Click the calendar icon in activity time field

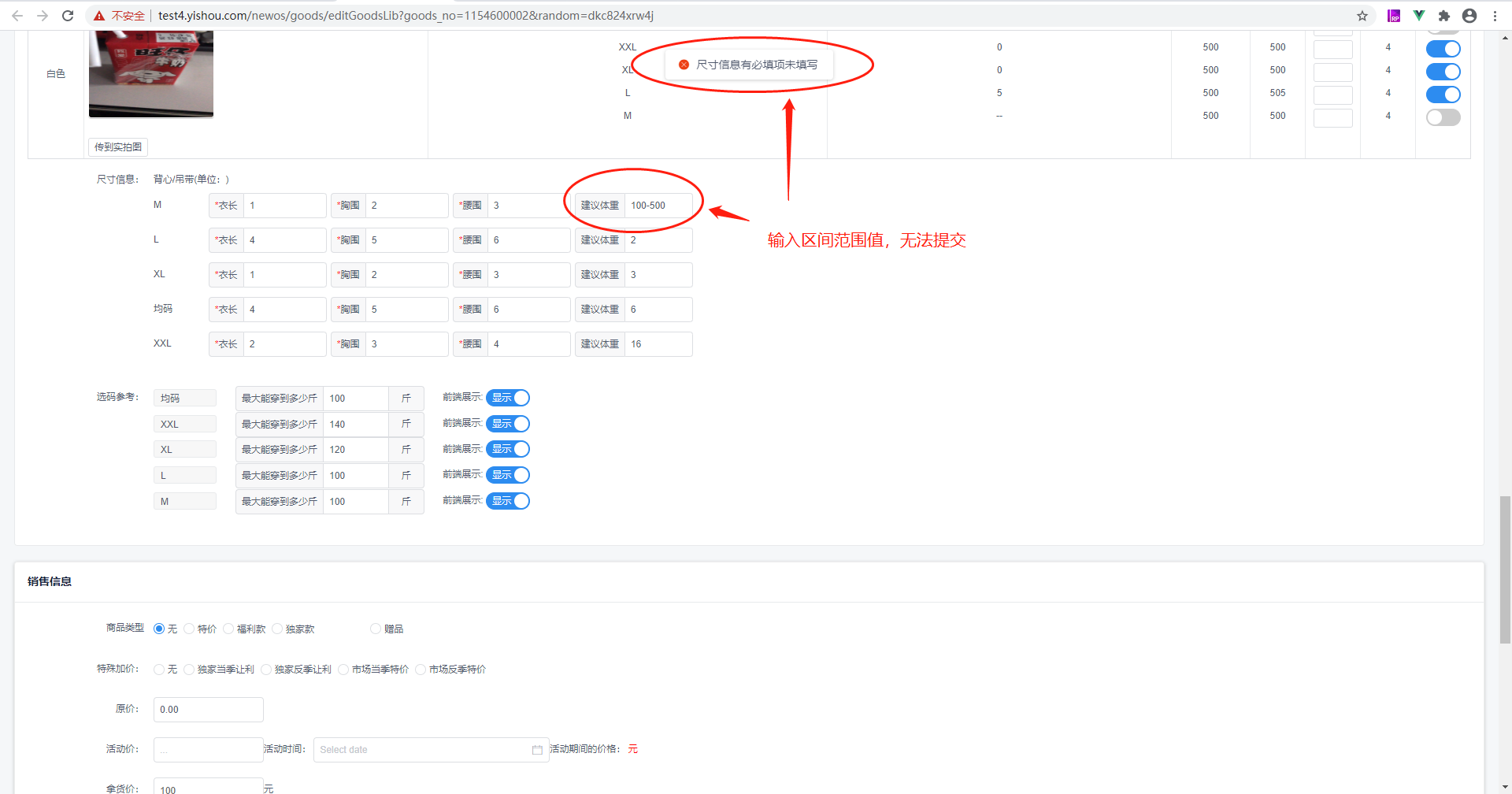(x=537, y=750)
